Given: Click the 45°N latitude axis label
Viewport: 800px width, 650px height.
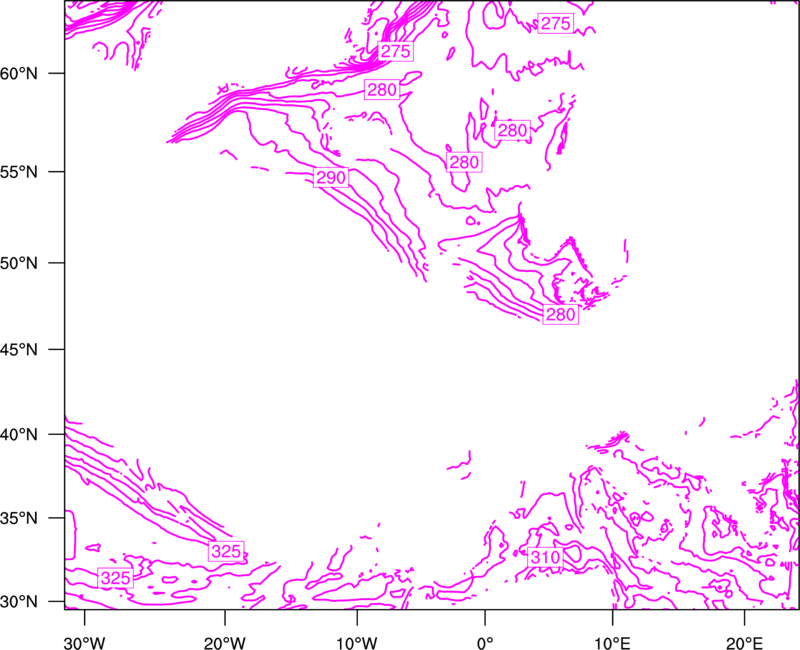Looking at the screenshot, I should click(x=19, y=349).
